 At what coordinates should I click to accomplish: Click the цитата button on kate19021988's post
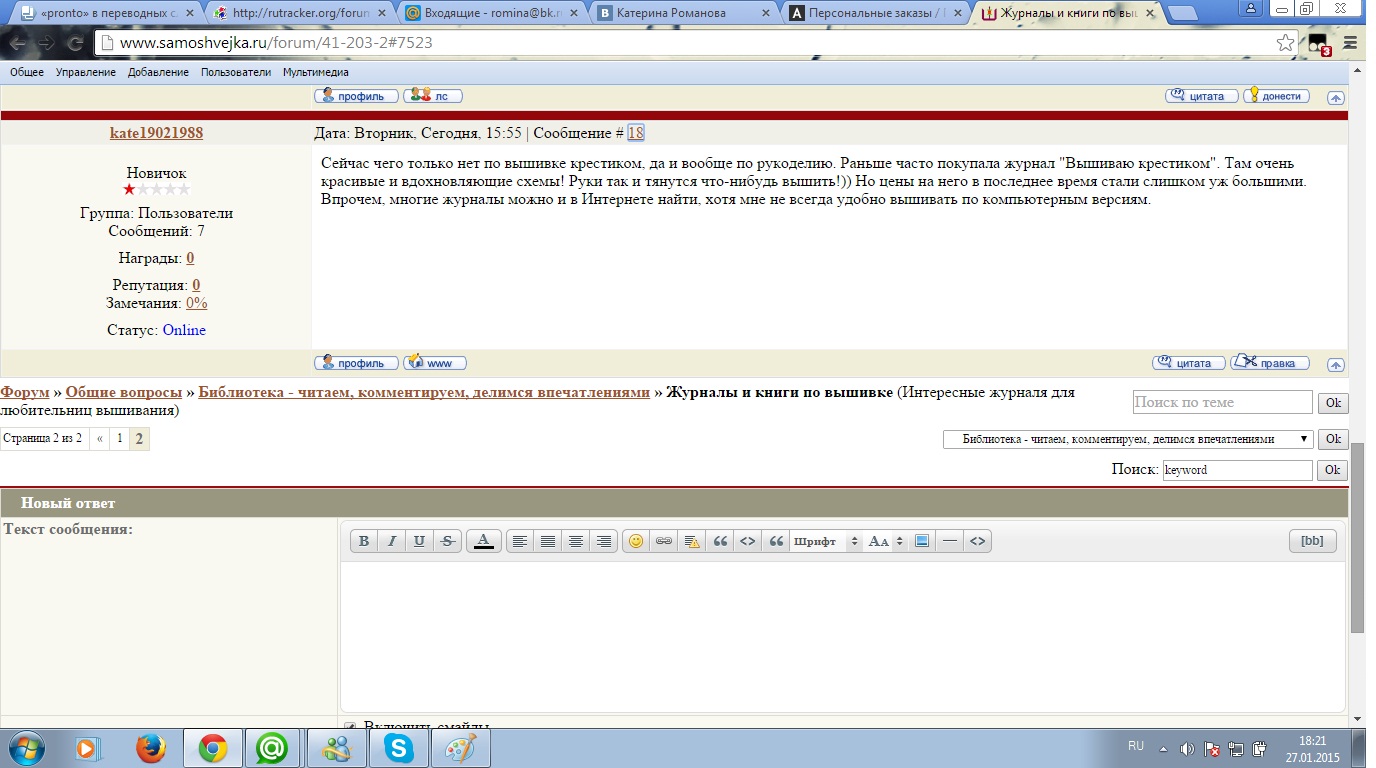pyautogui.click(x=1188, y=363)
